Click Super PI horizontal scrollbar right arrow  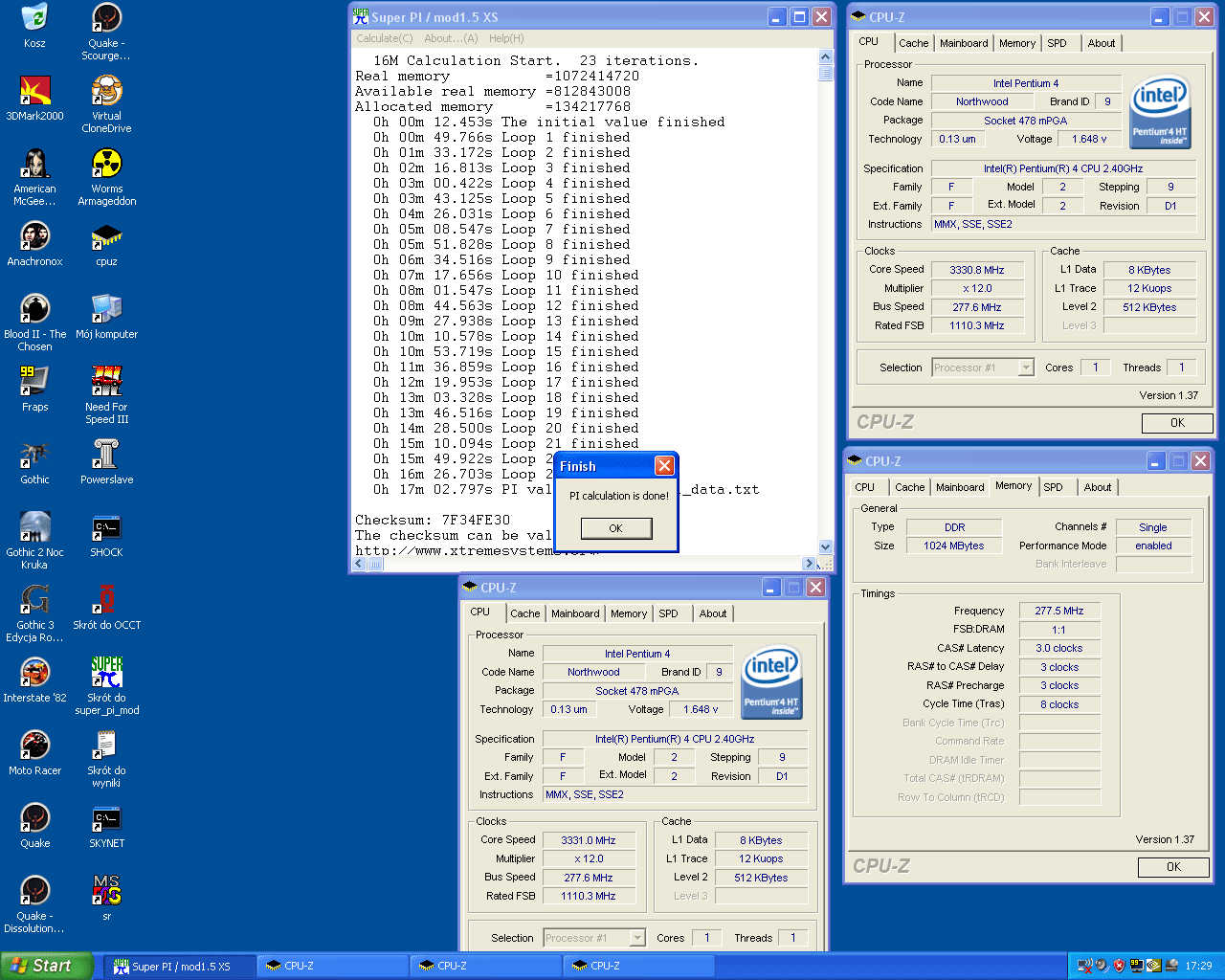810,564
